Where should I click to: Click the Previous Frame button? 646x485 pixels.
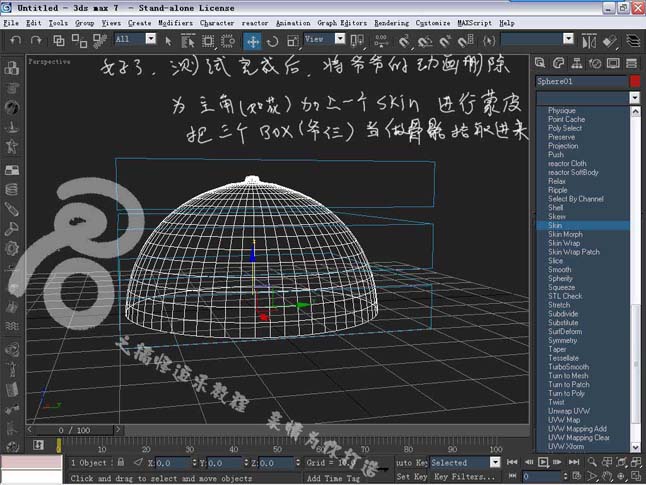[528, 462]
